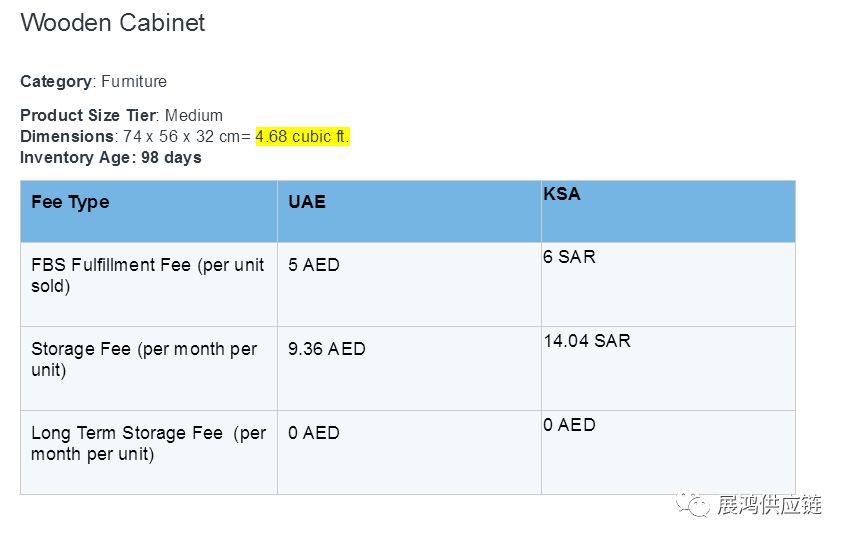Click the FBS Fulfillment Fee row label
This screenshot has width=849, height=542.
pyautogui.click(x=147, y=275)
